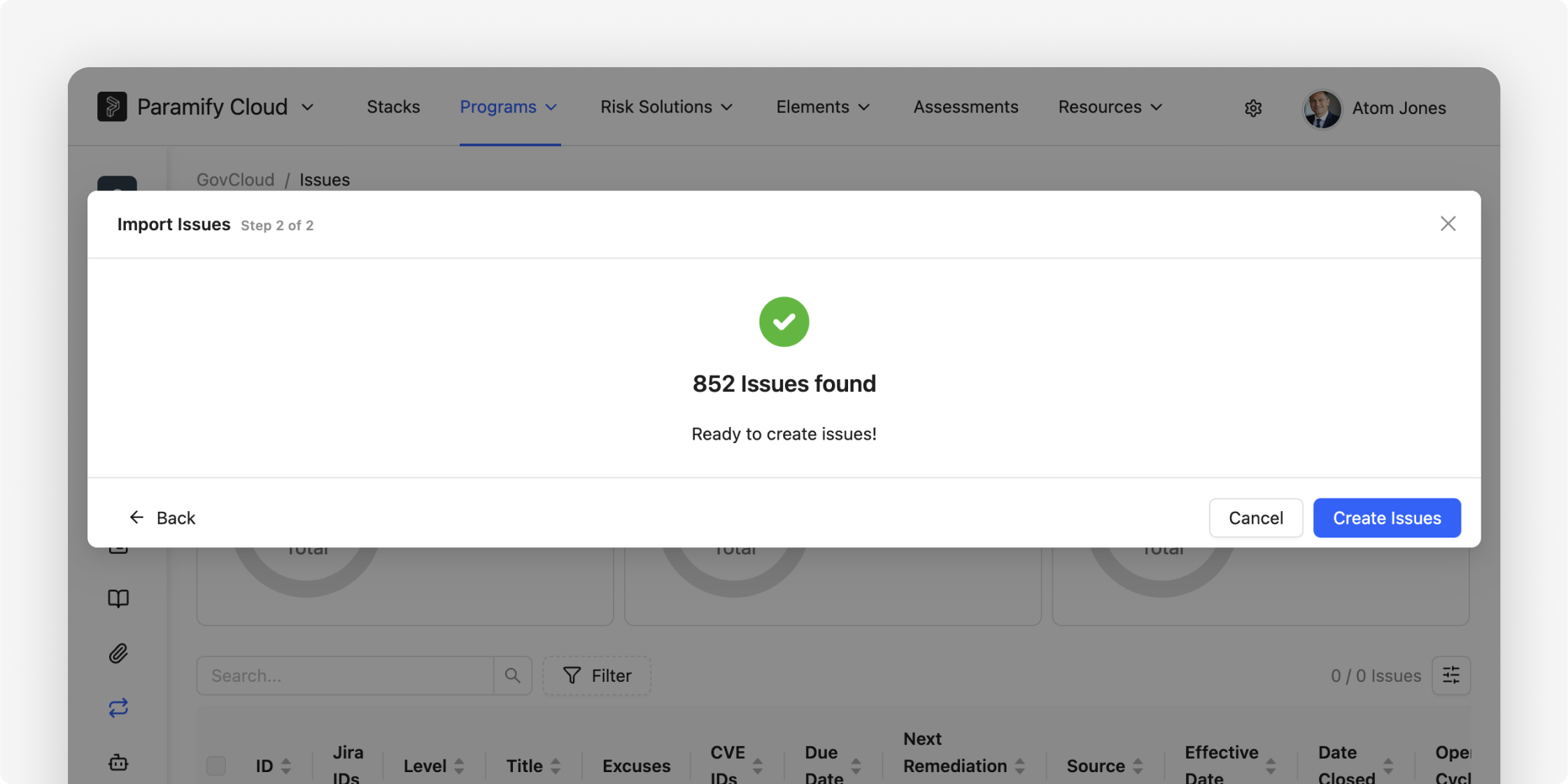This screenshot has width=1568, height=784.
Task: Click the Atom Jones avatar photo
Action: click(1322, 108)
